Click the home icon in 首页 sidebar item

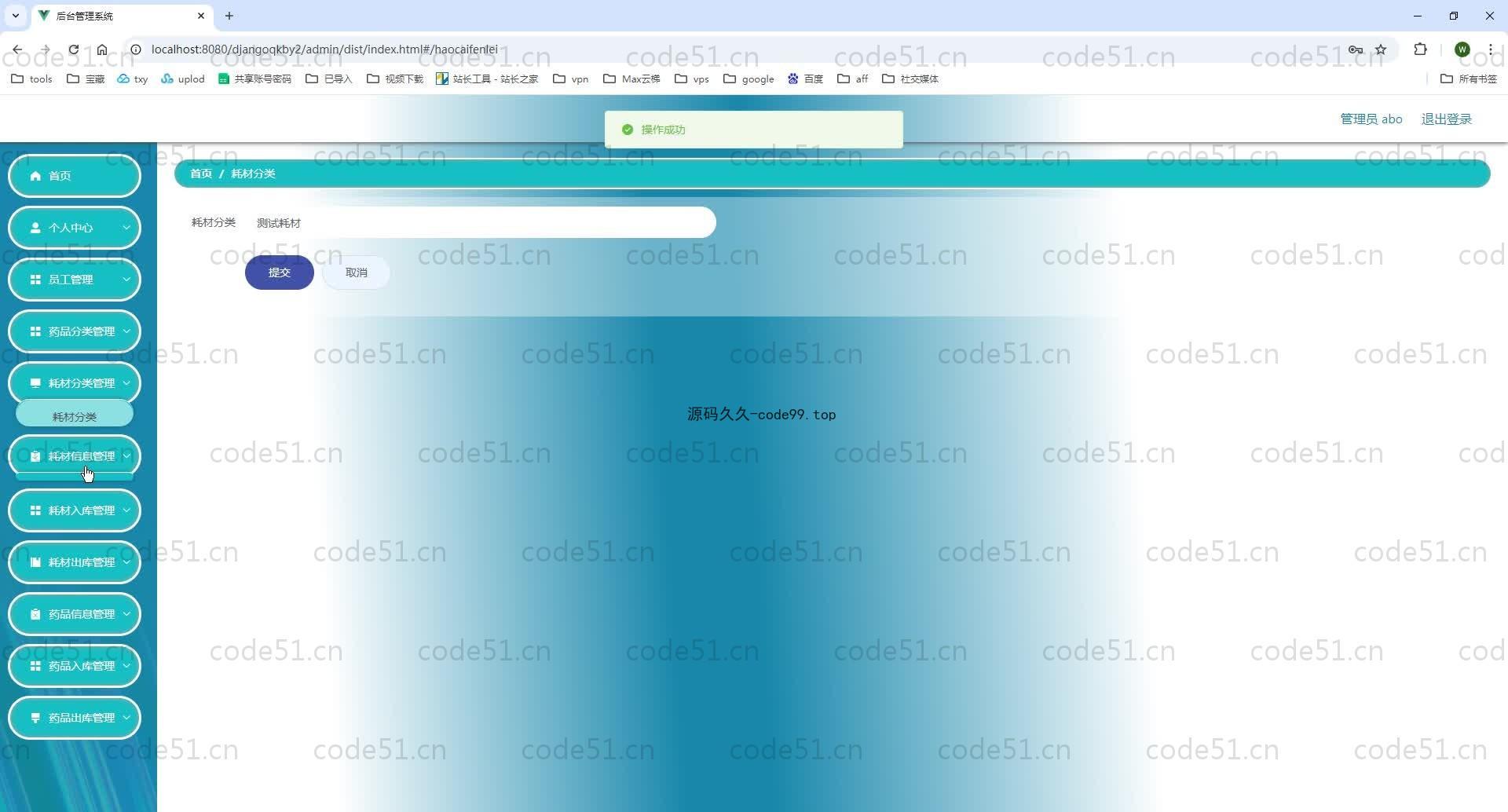[x=35, y=176]
